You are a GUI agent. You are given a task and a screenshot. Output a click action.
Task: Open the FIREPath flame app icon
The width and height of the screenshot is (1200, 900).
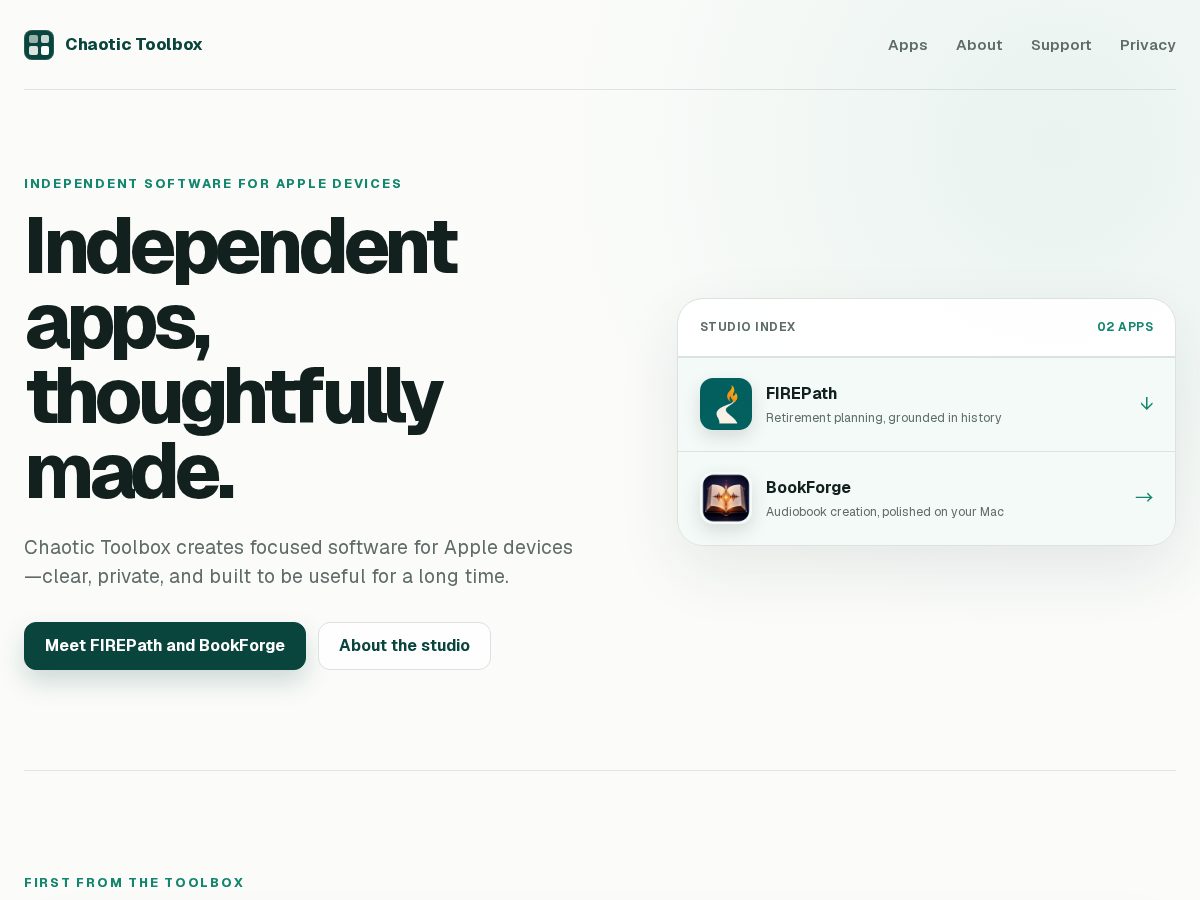pos(726,404)
